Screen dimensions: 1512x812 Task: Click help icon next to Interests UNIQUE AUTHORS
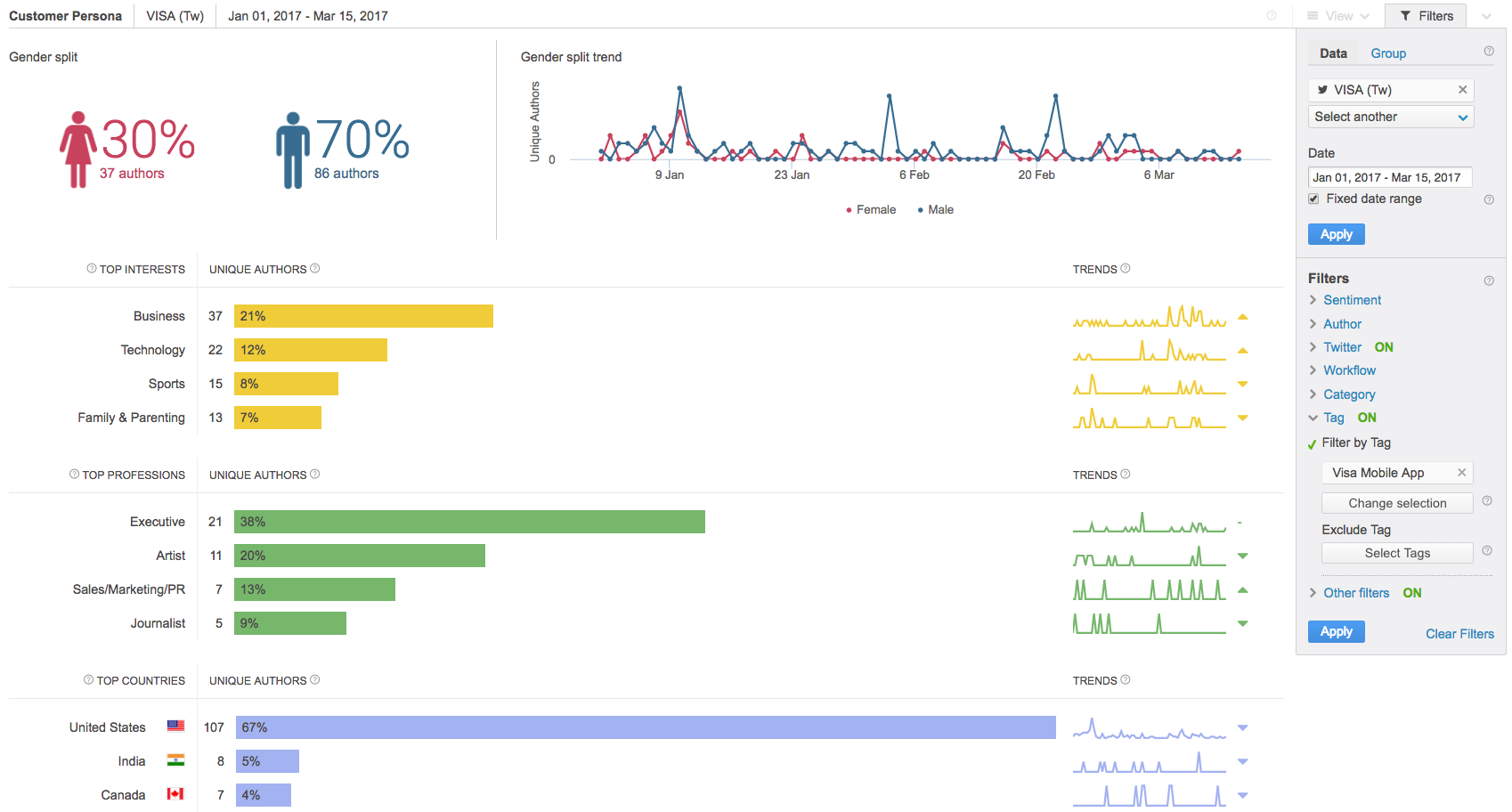point(314,268)
